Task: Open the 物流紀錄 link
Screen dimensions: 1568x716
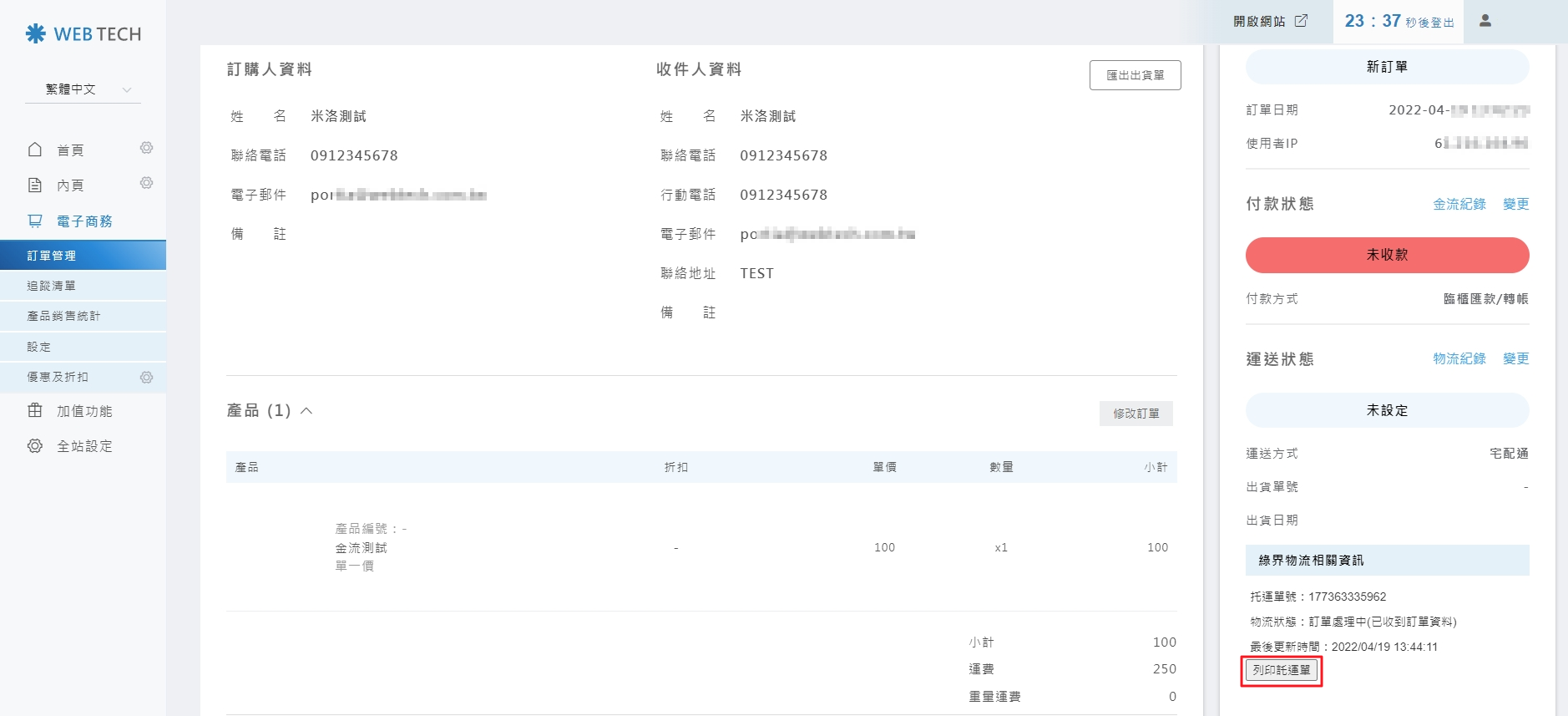Action: [1459, 358]
